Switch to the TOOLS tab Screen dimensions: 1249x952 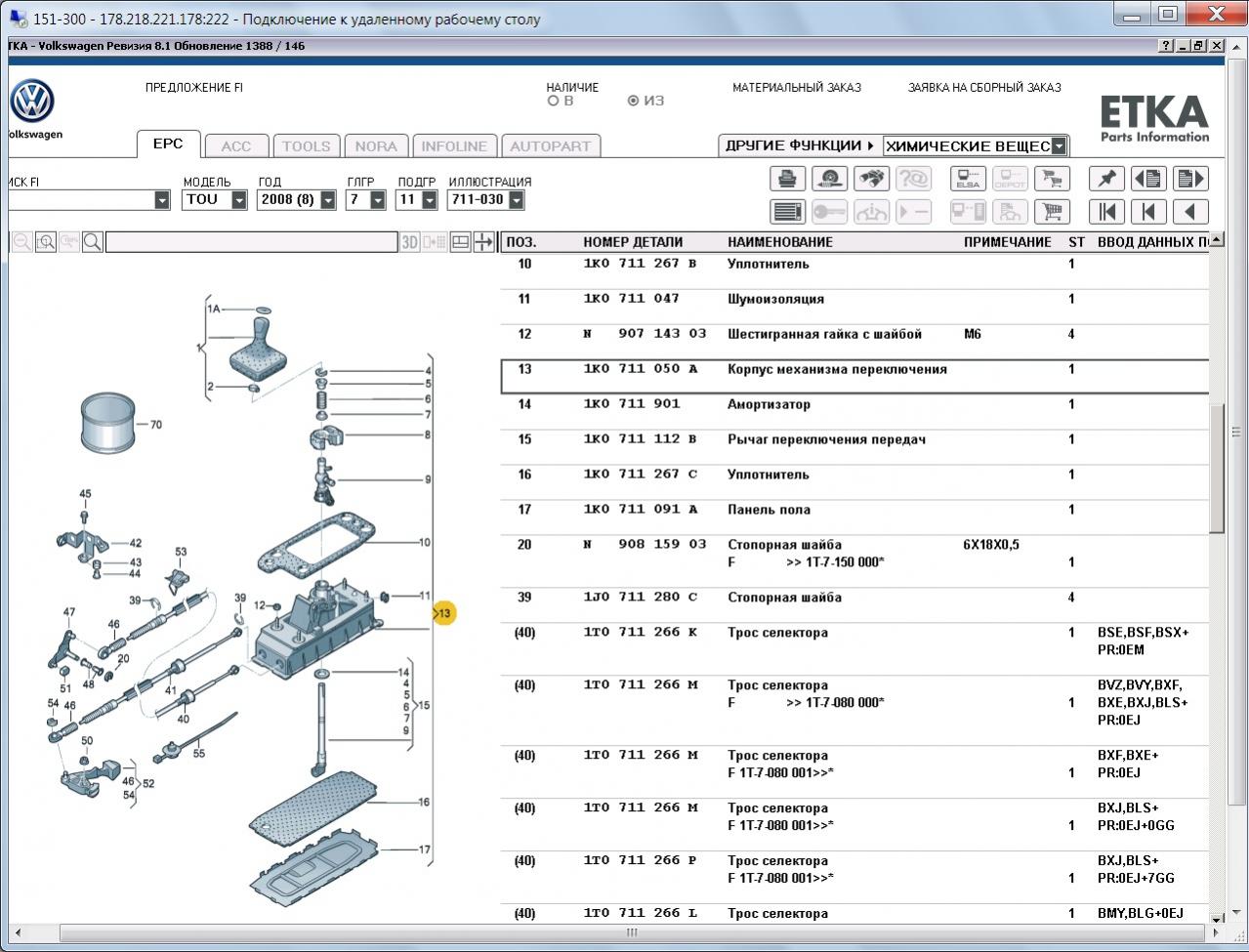coord(307,145)
